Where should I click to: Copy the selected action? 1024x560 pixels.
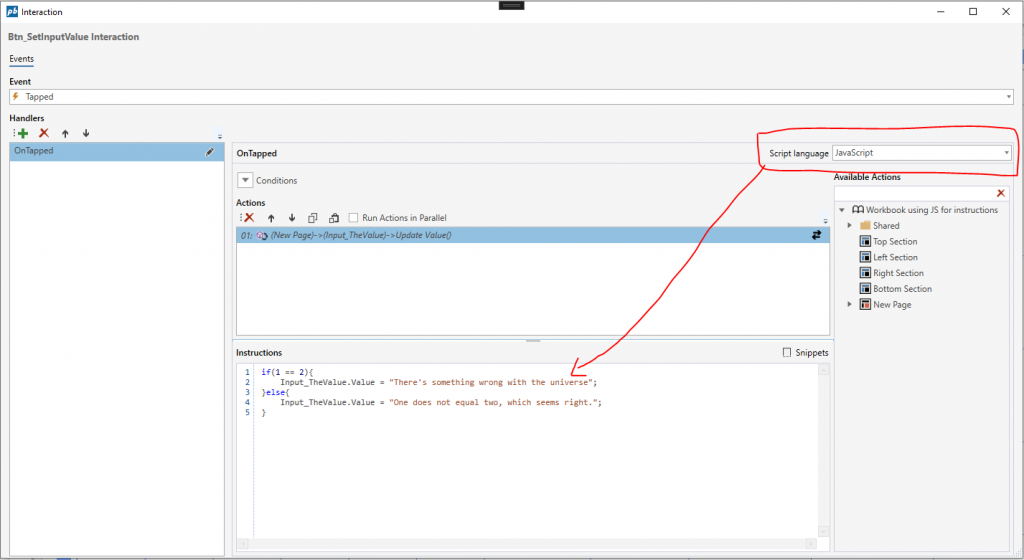click(312, 218)
